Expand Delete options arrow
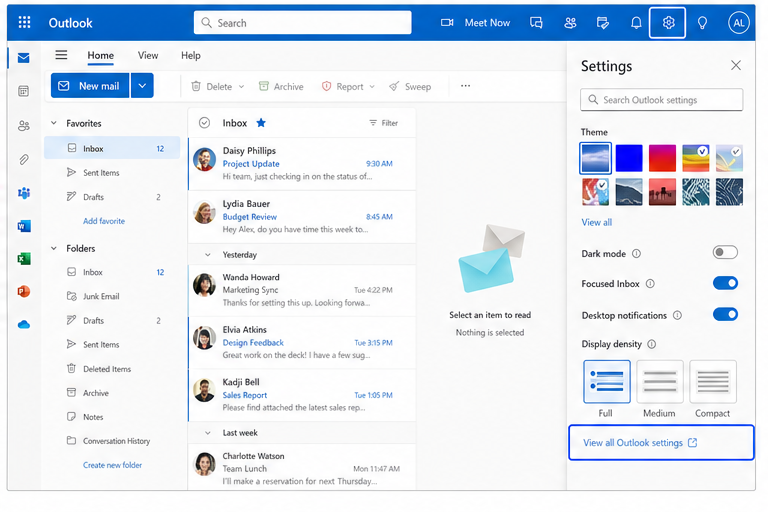 tap(241, 87)
